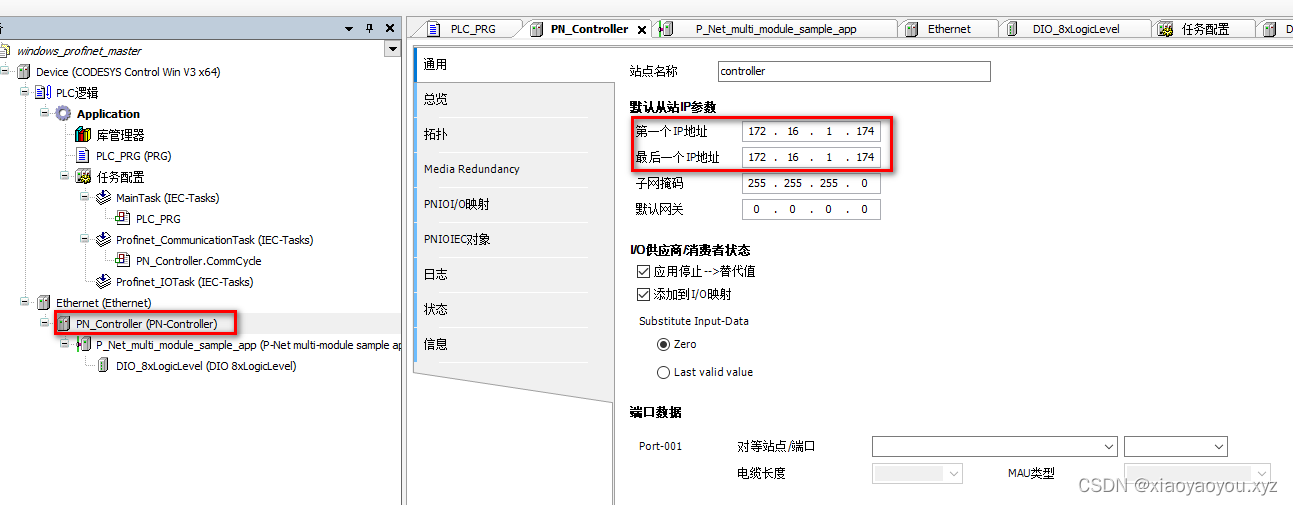1293x505 pixels.
Task: Click the PLC_PRG (PRG) document icon
Action: point(83,156)
